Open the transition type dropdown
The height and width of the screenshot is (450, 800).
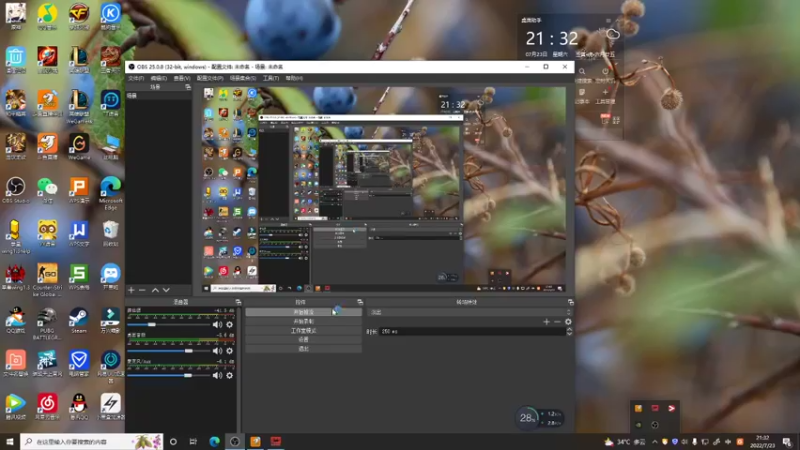click(469, 312)
